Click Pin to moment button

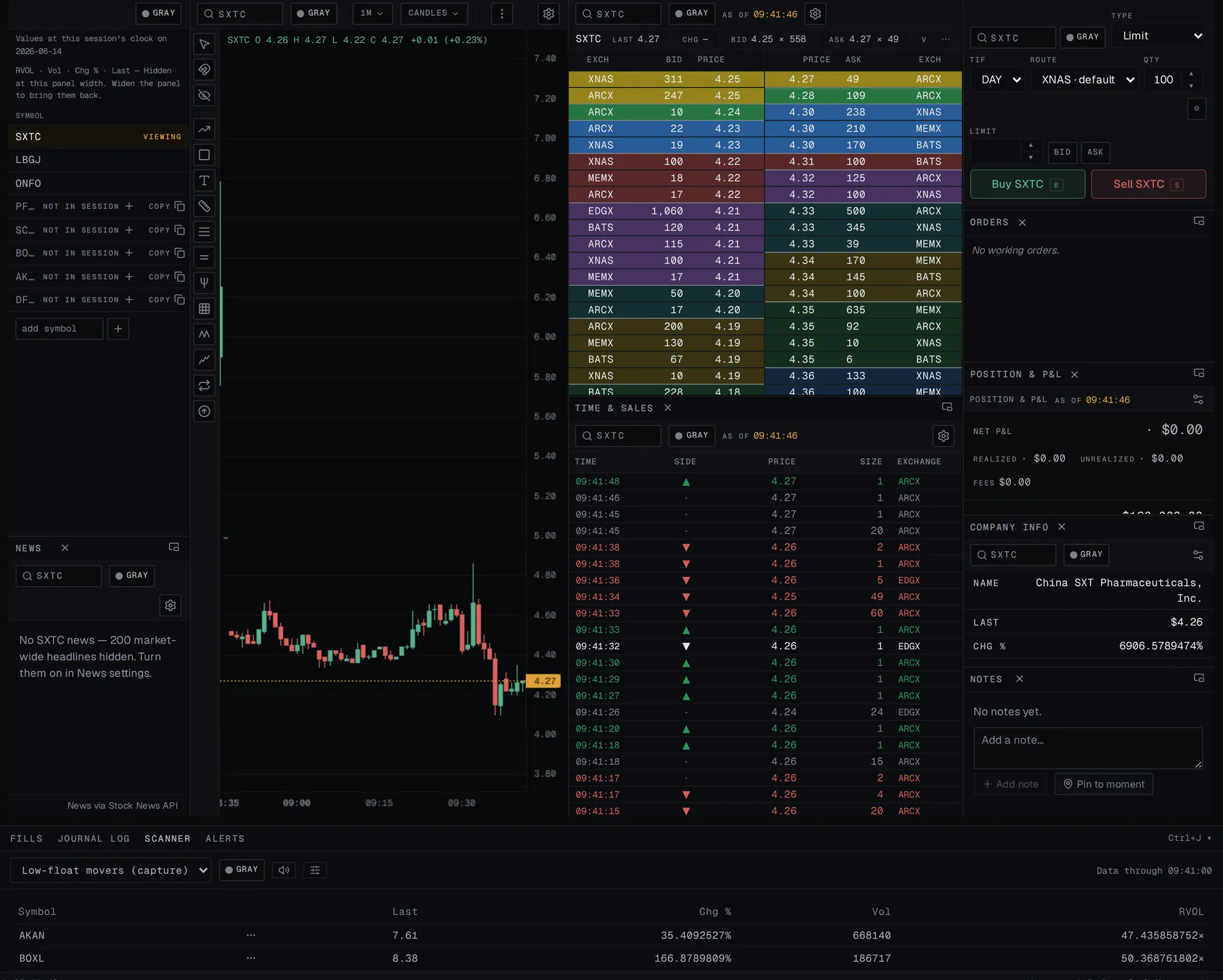[x=1104, y=784]
